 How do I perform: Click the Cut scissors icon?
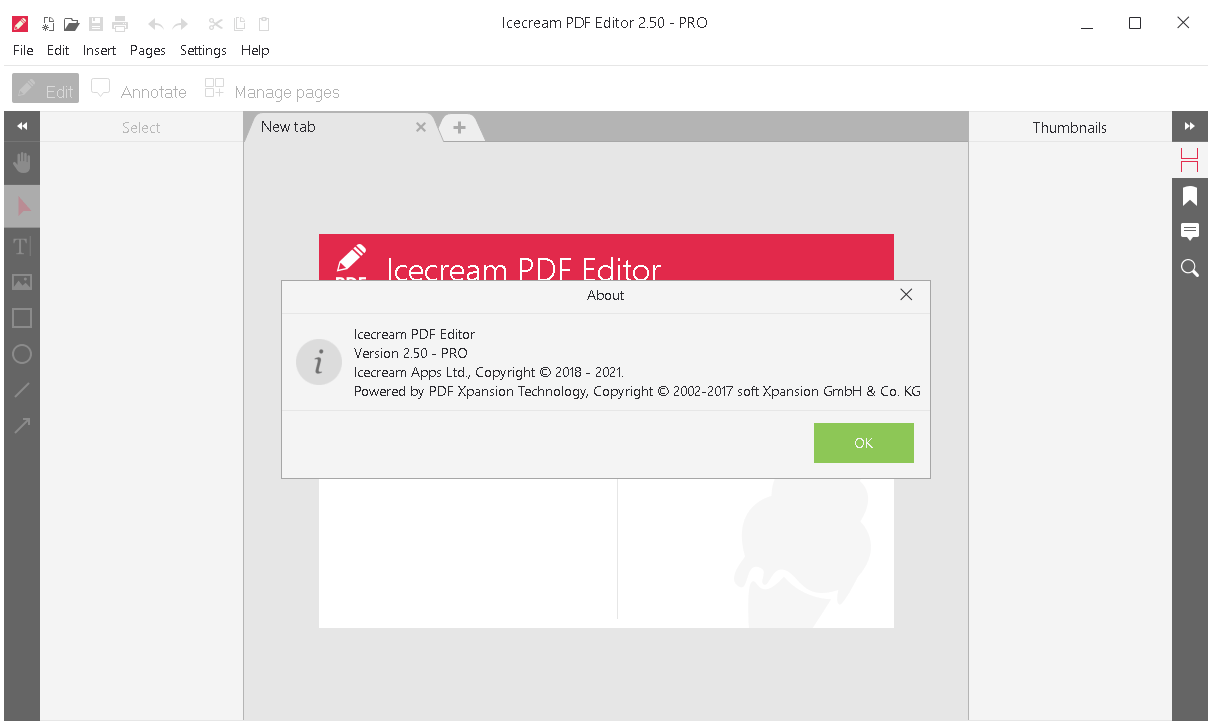215,24
